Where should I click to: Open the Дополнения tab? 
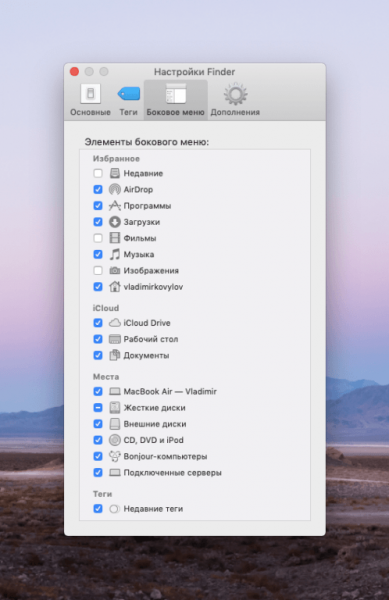click(x=235, y=99)
